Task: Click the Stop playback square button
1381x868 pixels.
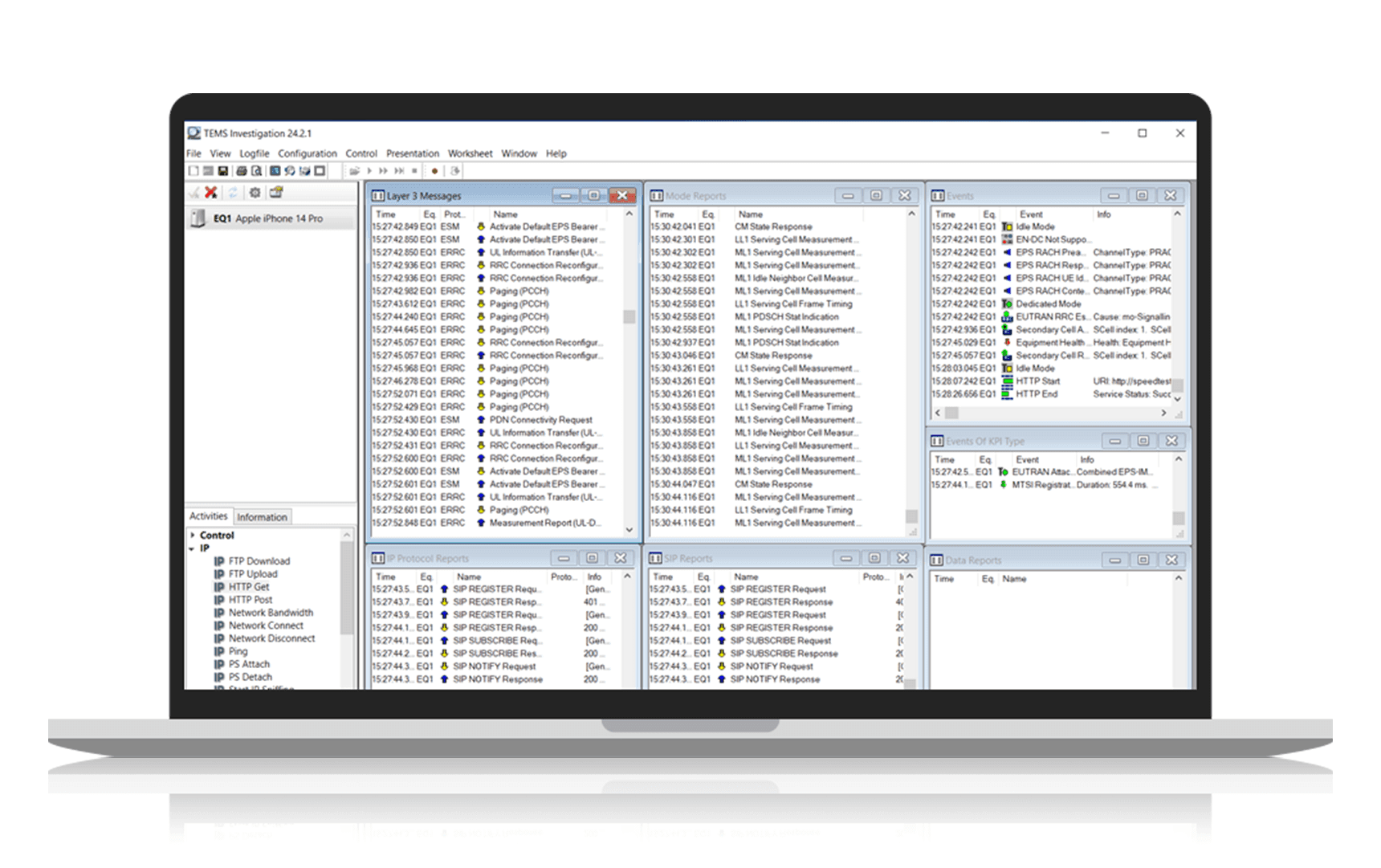Action: click(414, 171)
